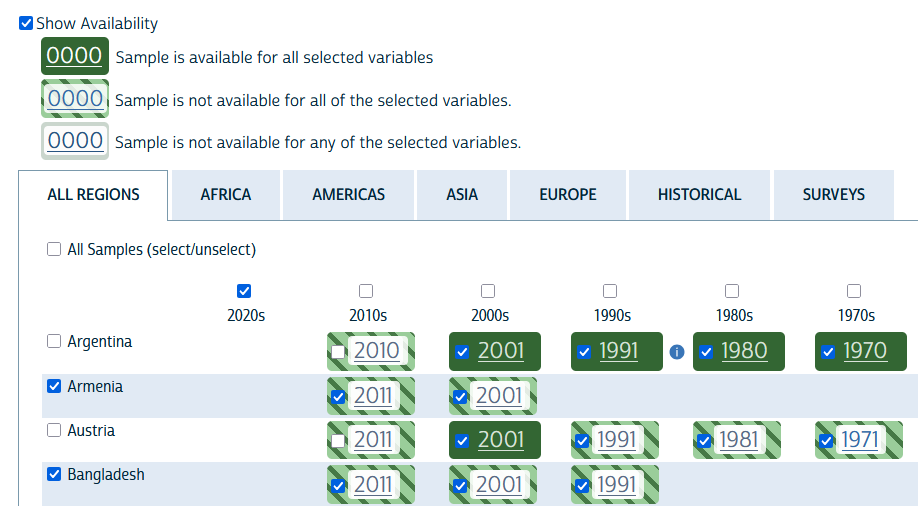Open the Surveys tab
This screenshot has height=506, width=918.
(x=833, y=195)
